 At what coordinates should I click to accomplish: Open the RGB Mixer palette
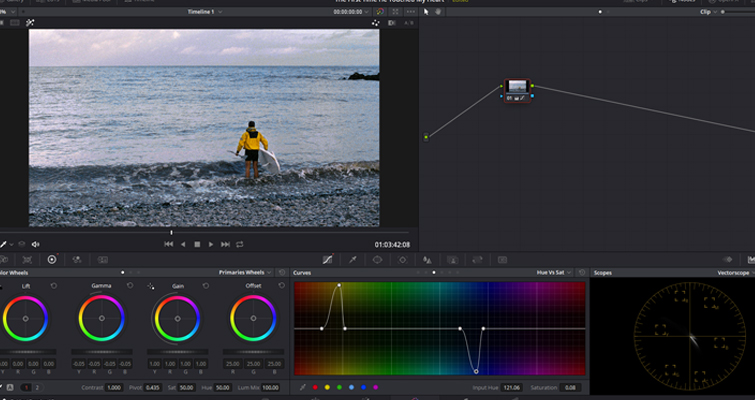(x=77, y=259)
